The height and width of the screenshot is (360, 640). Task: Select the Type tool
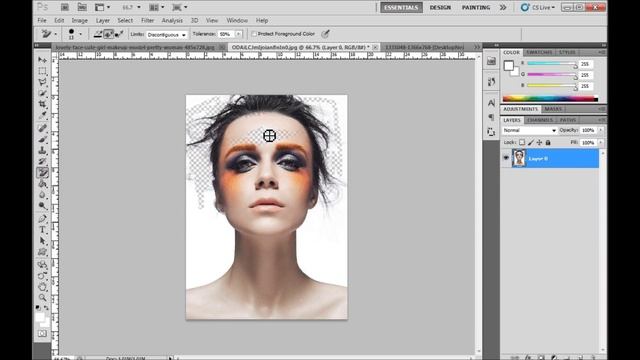click(42, 230)
